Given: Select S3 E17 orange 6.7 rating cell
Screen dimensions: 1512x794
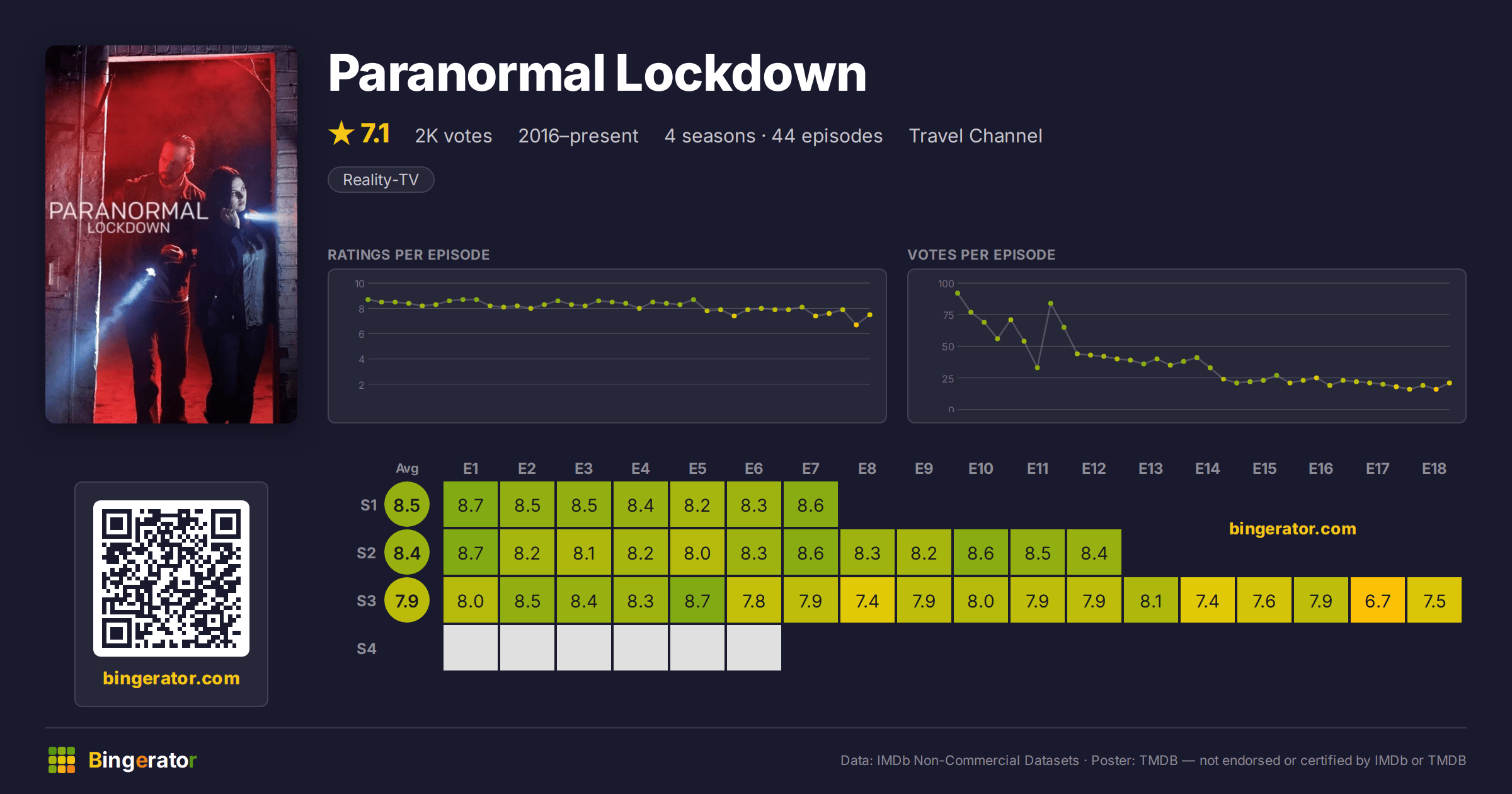Looking at the screenshot, I should (1378, 601).
